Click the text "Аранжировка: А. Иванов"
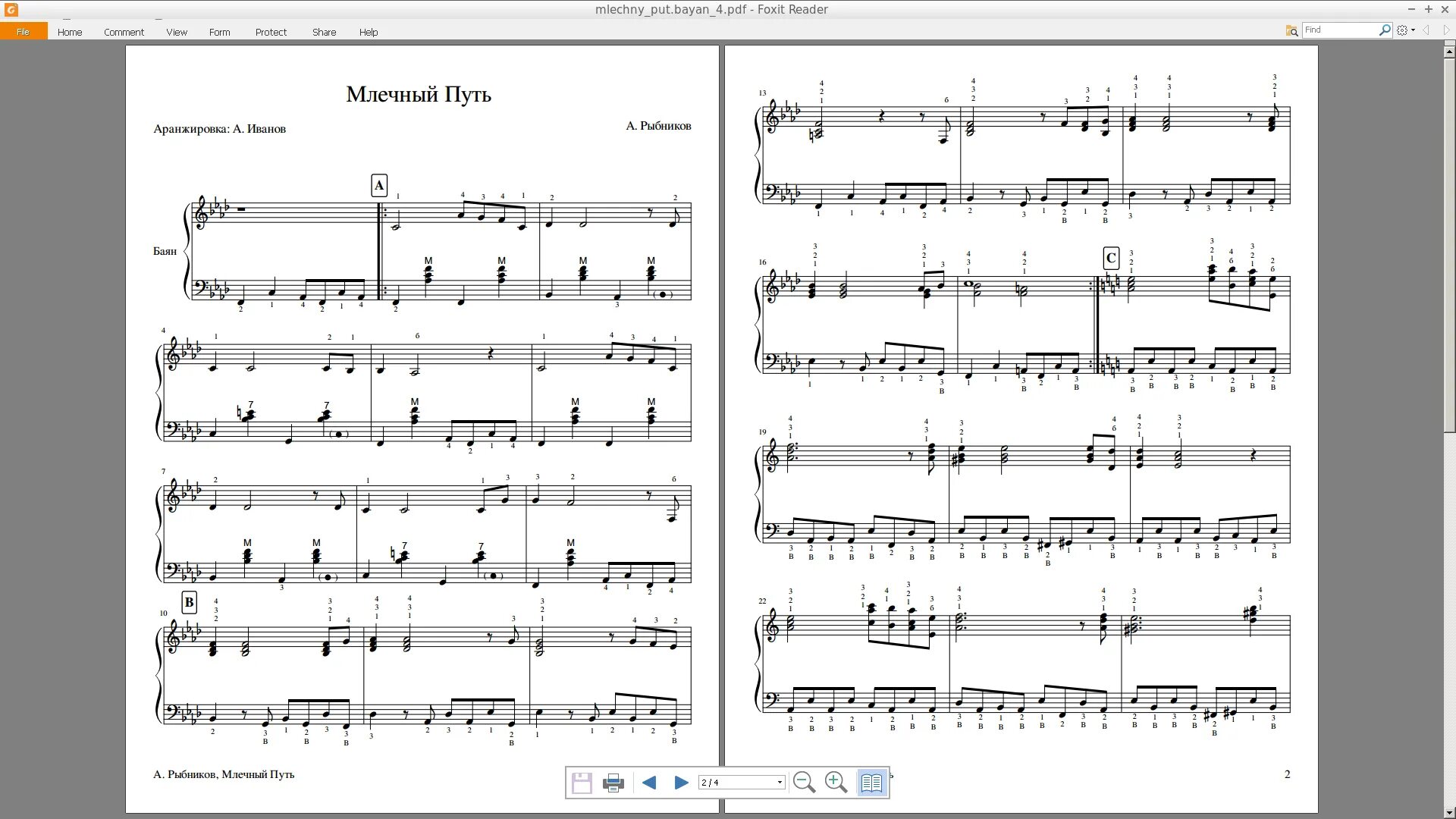 click(220, 129)
